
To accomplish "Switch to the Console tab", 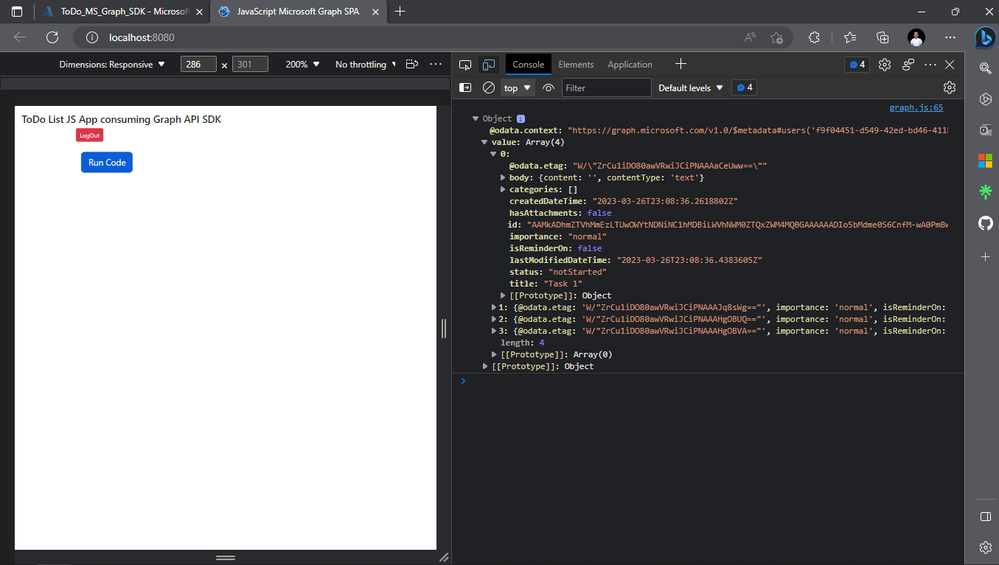I will tap(528, 64).
